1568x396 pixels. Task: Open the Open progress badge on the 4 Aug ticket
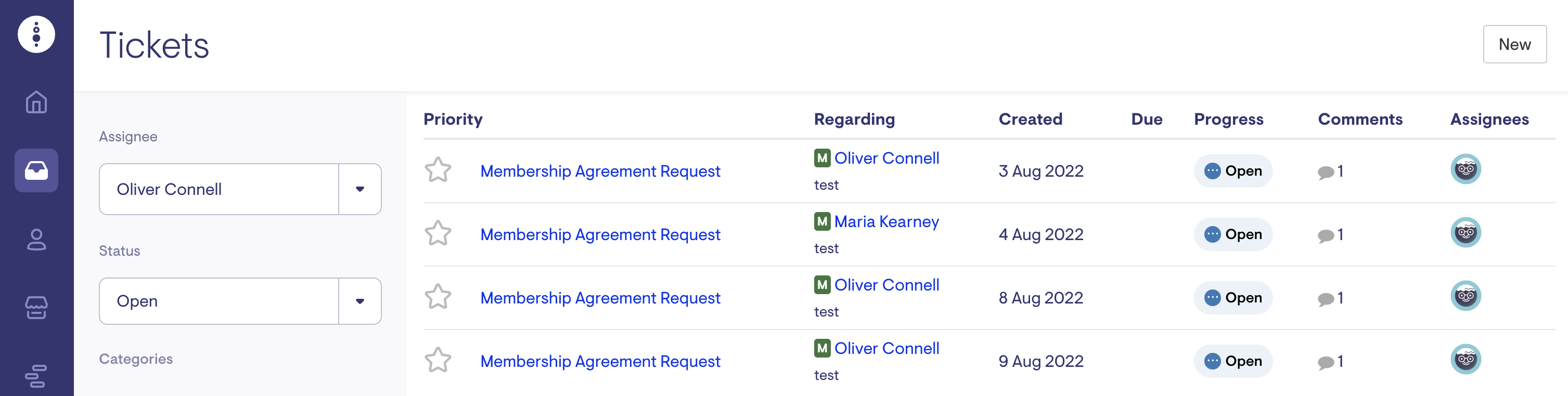tap(1232, 234)
